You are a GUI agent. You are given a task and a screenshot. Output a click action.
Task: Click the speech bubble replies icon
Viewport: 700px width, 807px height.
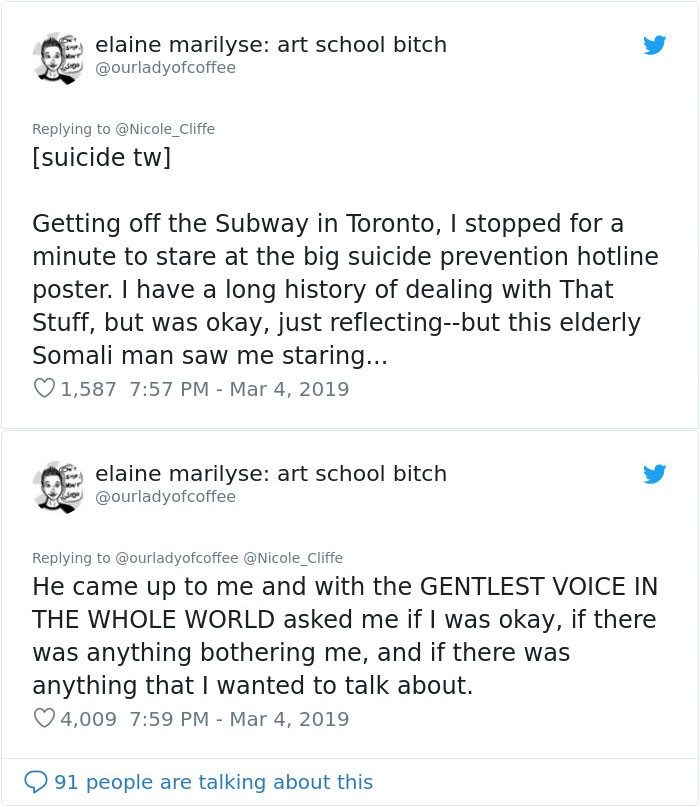pyautogui.click(x=36, y=782)
